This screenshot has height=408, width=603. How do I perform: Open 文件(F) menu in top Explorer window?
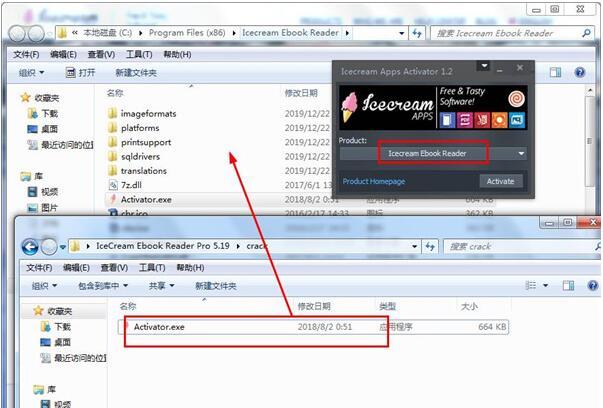click(x=26, y=55)
